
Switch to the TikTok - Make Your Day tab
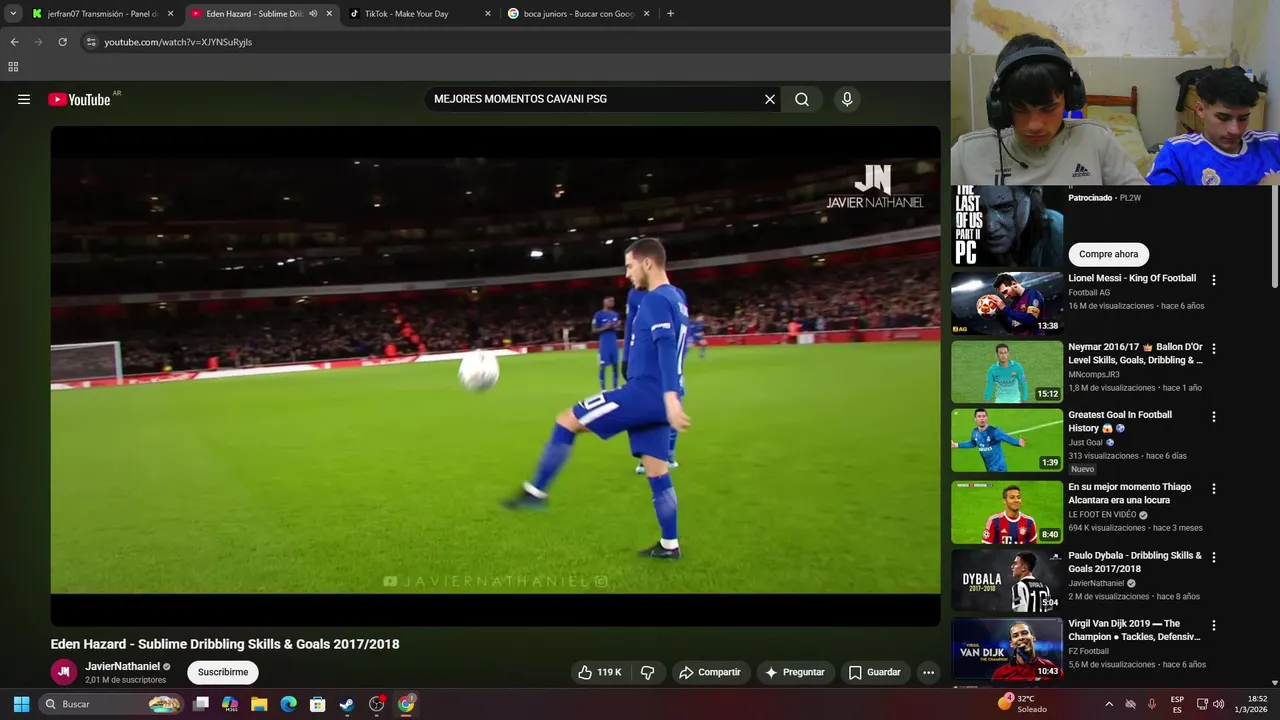(419, 14)
